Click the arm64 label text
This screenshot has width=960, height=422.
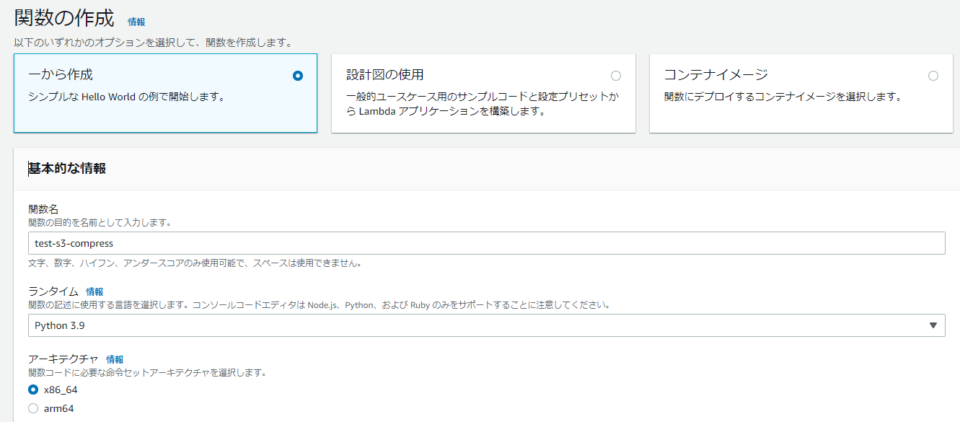[58, 408]
